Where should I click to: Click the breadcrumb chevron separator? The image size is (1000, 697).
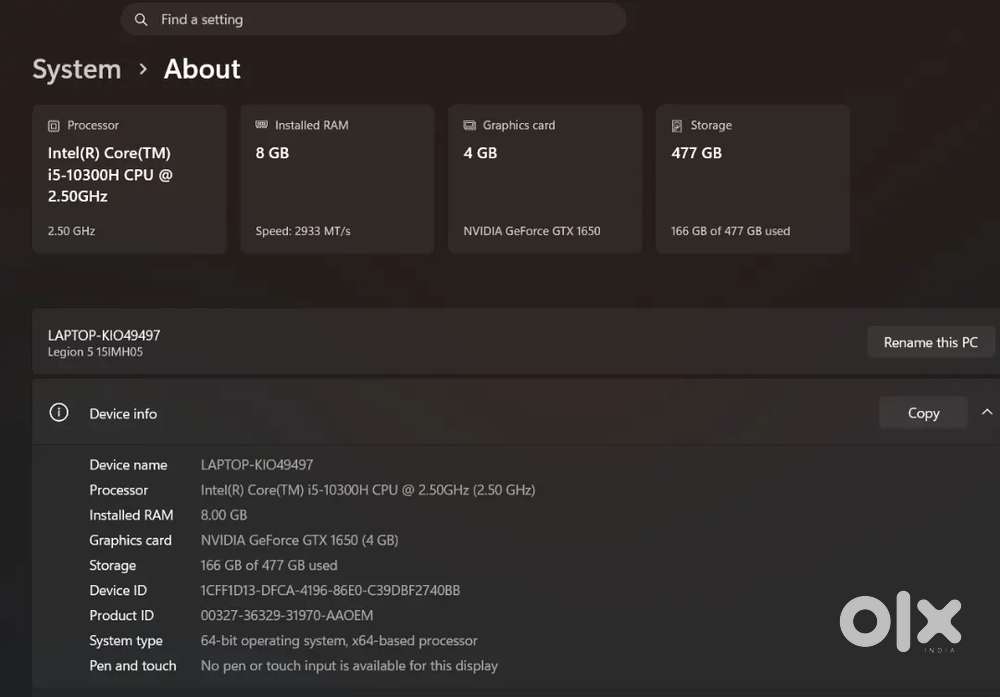(143, 69)
